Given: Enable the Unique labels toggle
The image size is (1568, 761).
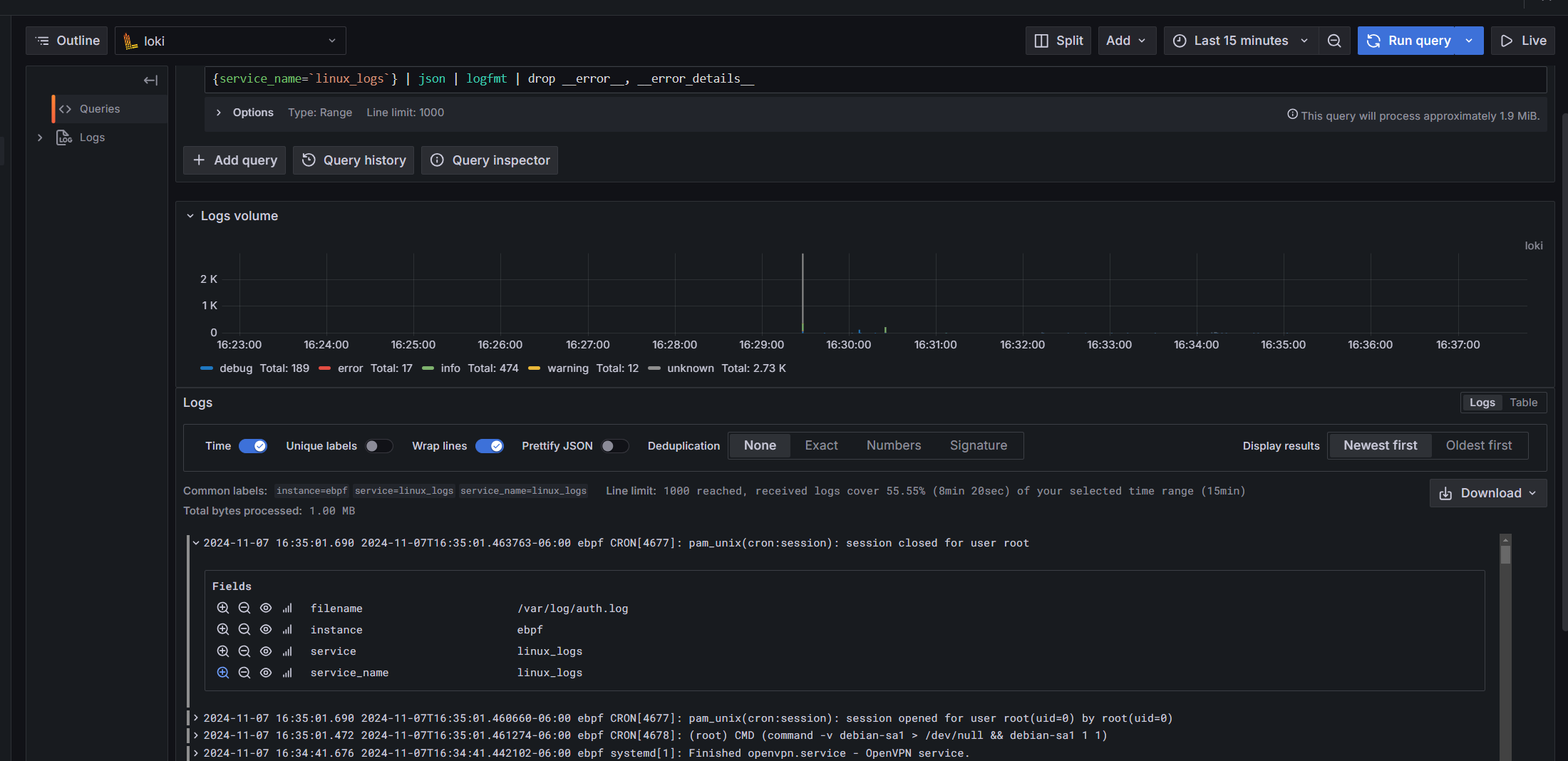Looking at the screenshot, I should click(x=378, y=446).
